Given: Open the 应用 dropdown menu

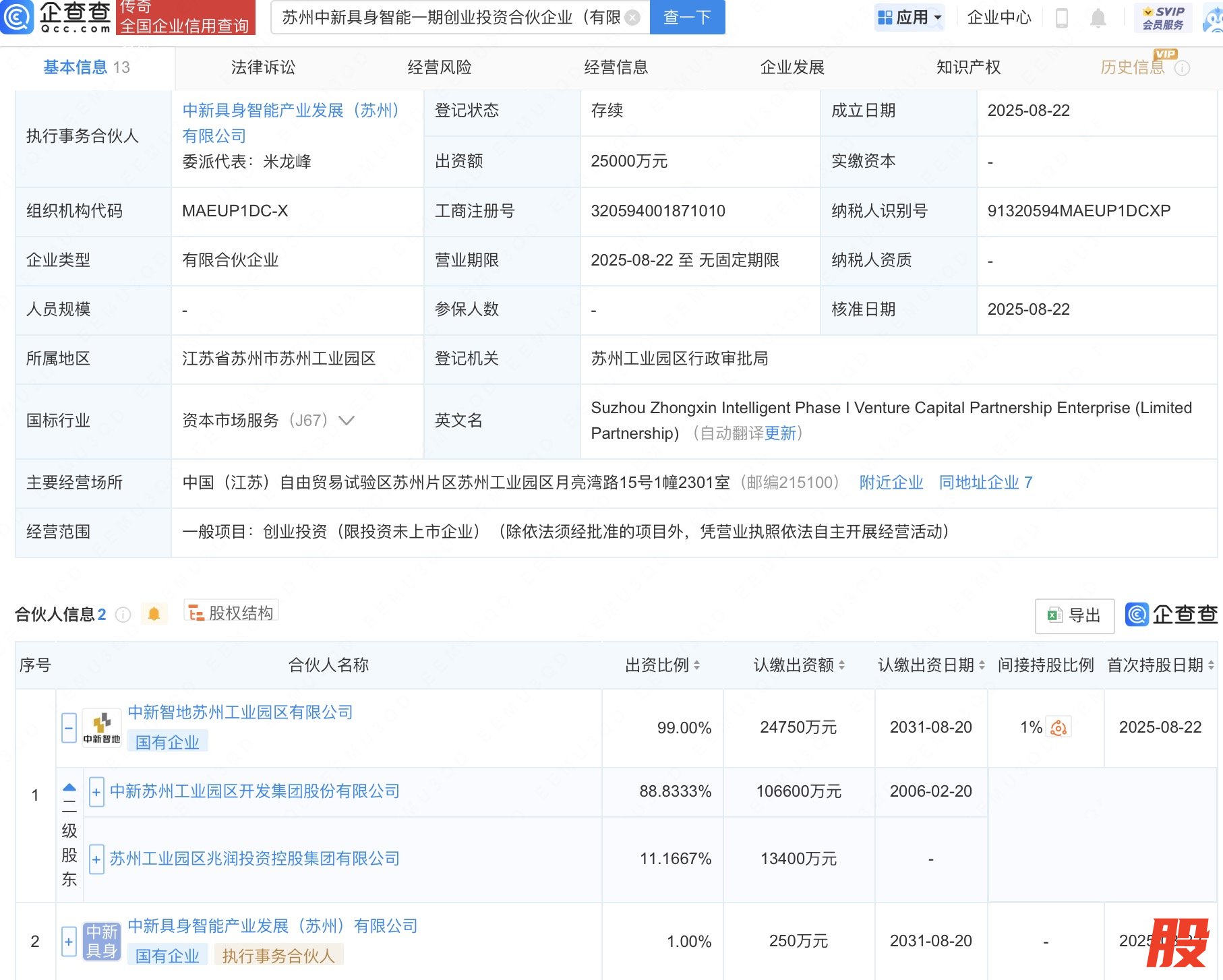Looking at the screenshot, I should tap(910, 18).
